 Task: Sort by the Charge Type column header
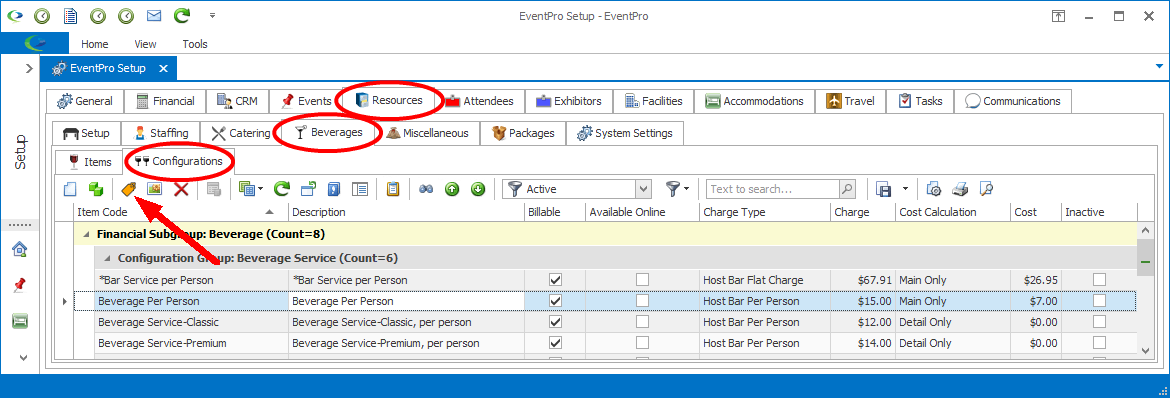(764, 212)
